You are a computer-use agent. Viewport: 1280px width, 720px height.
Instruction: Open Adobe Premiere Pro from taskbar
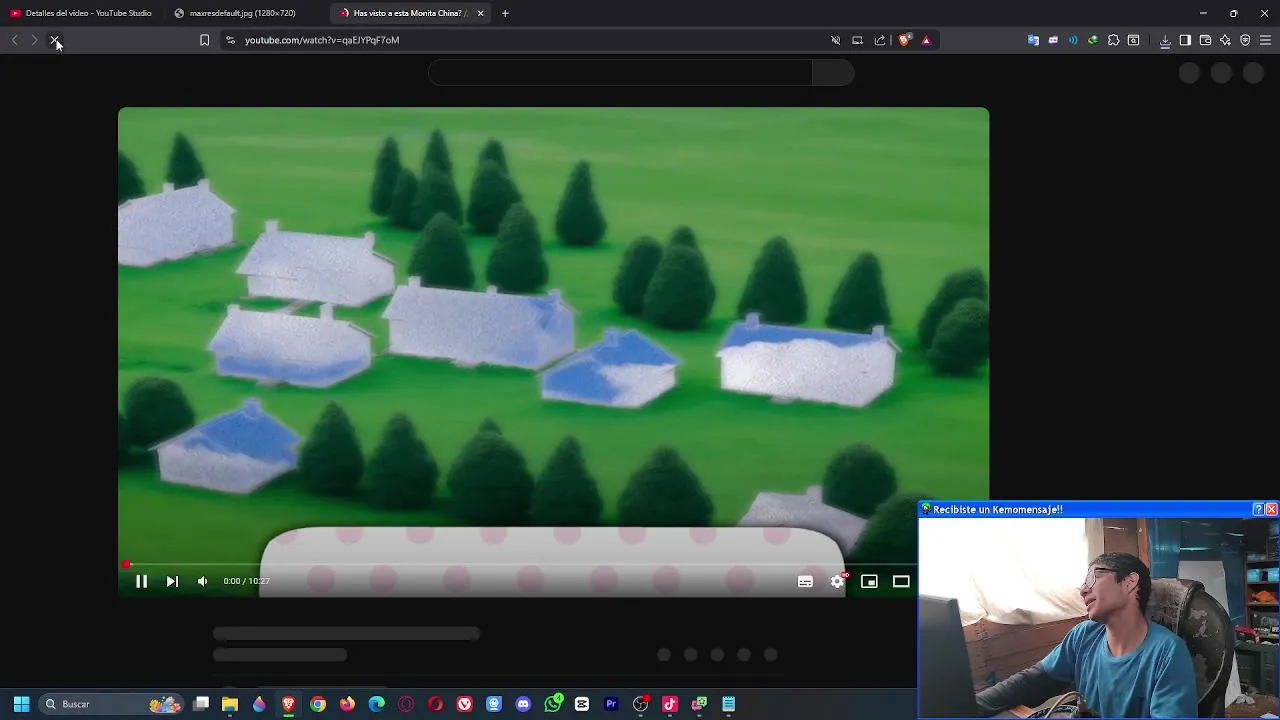pyautogui.click(x=611, y=704)
